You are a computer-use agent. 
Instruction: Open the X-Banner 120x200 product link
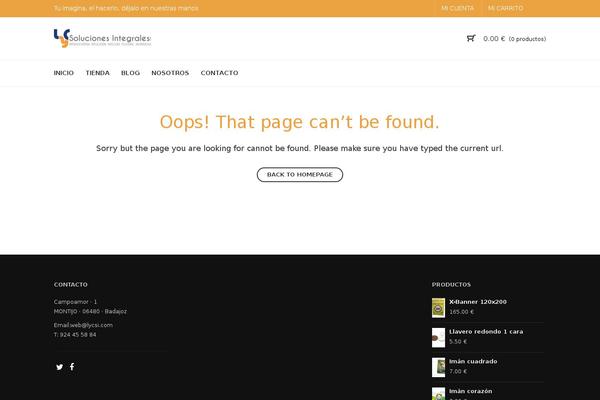click(x=478, y=302)
